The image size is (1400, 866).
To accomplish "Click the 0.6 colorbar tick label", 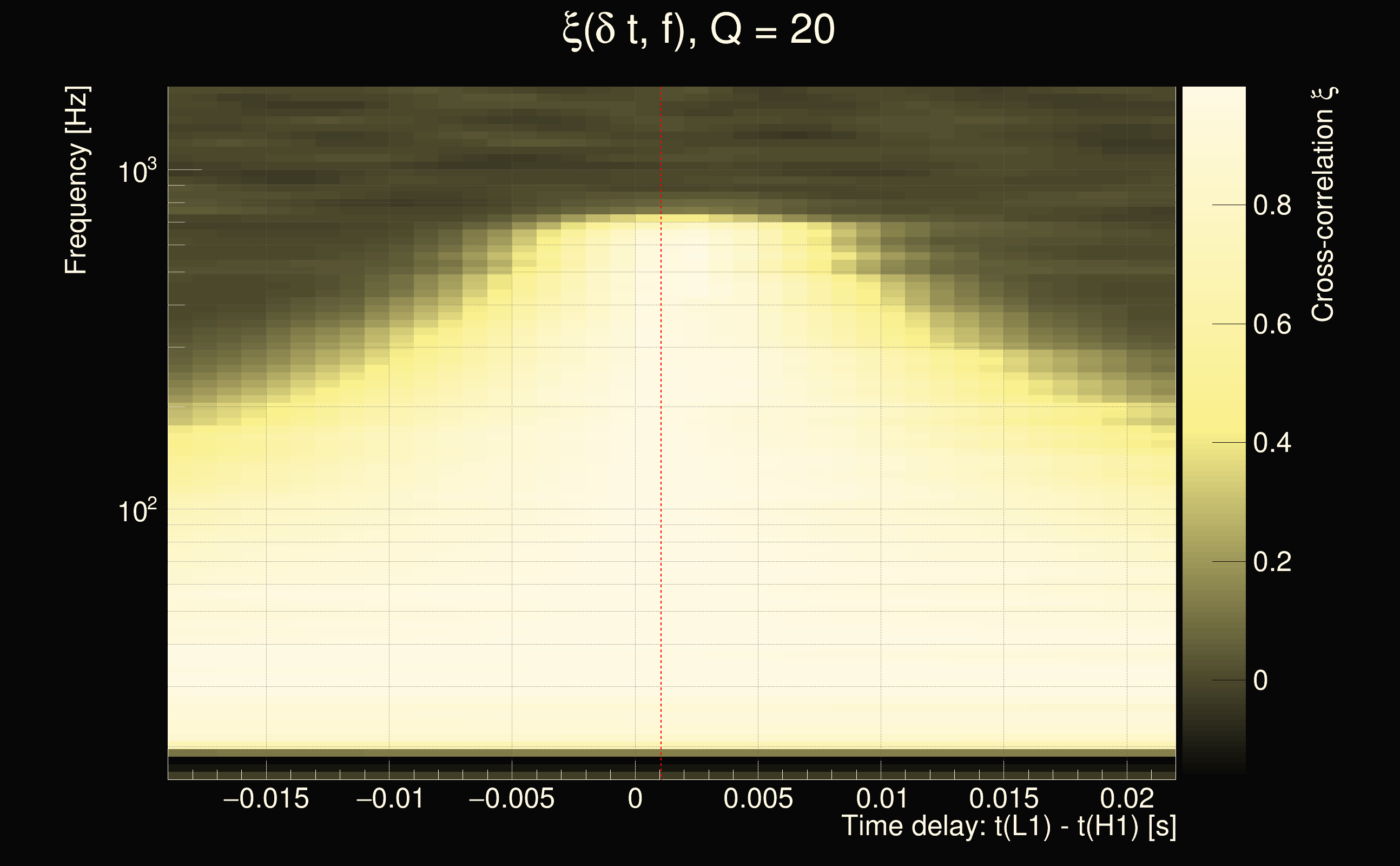I will pyautogui.click(x=1272, y=324).
